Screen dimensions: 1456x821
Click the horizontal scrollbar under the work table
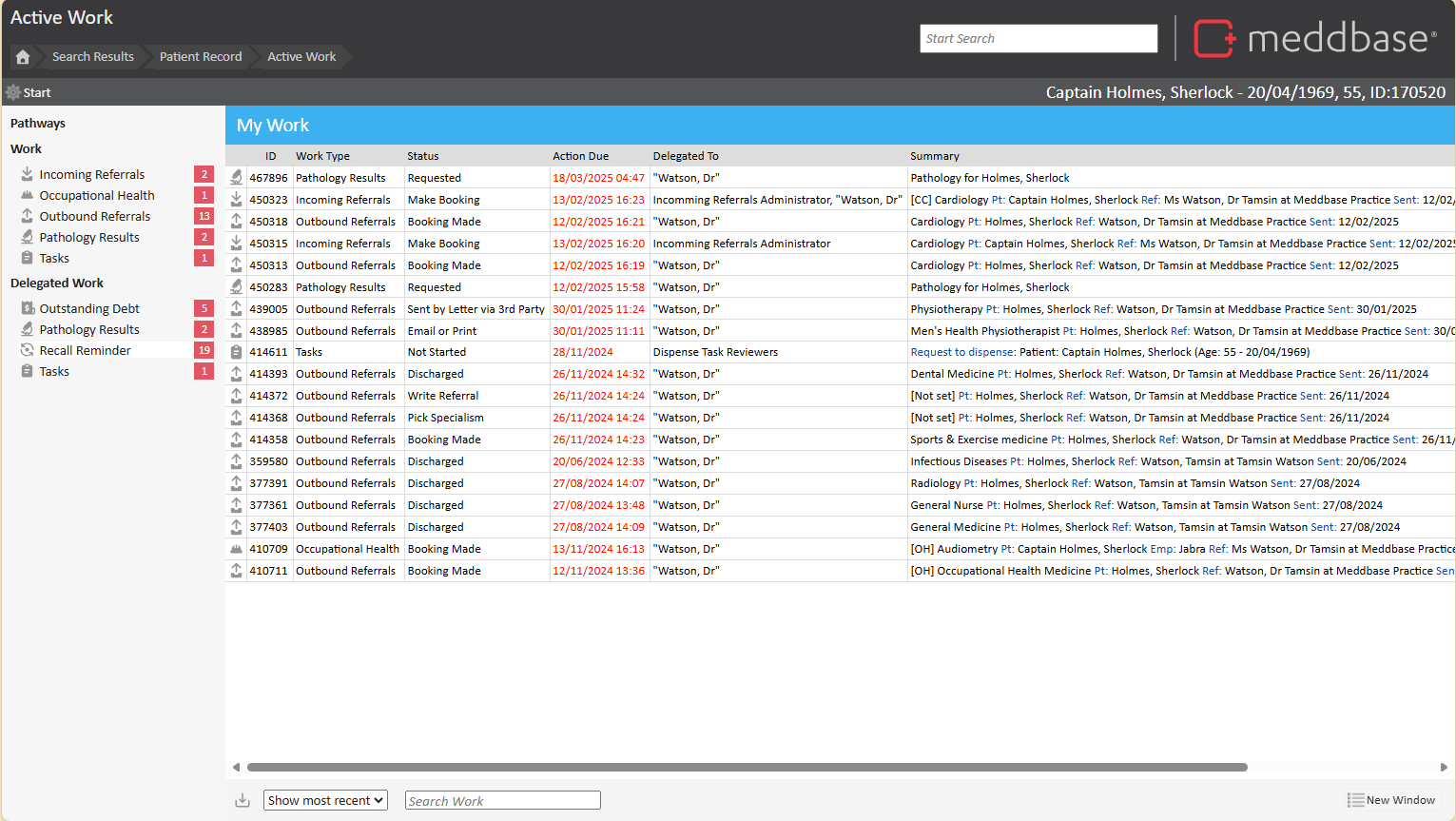tap(747, 767)
